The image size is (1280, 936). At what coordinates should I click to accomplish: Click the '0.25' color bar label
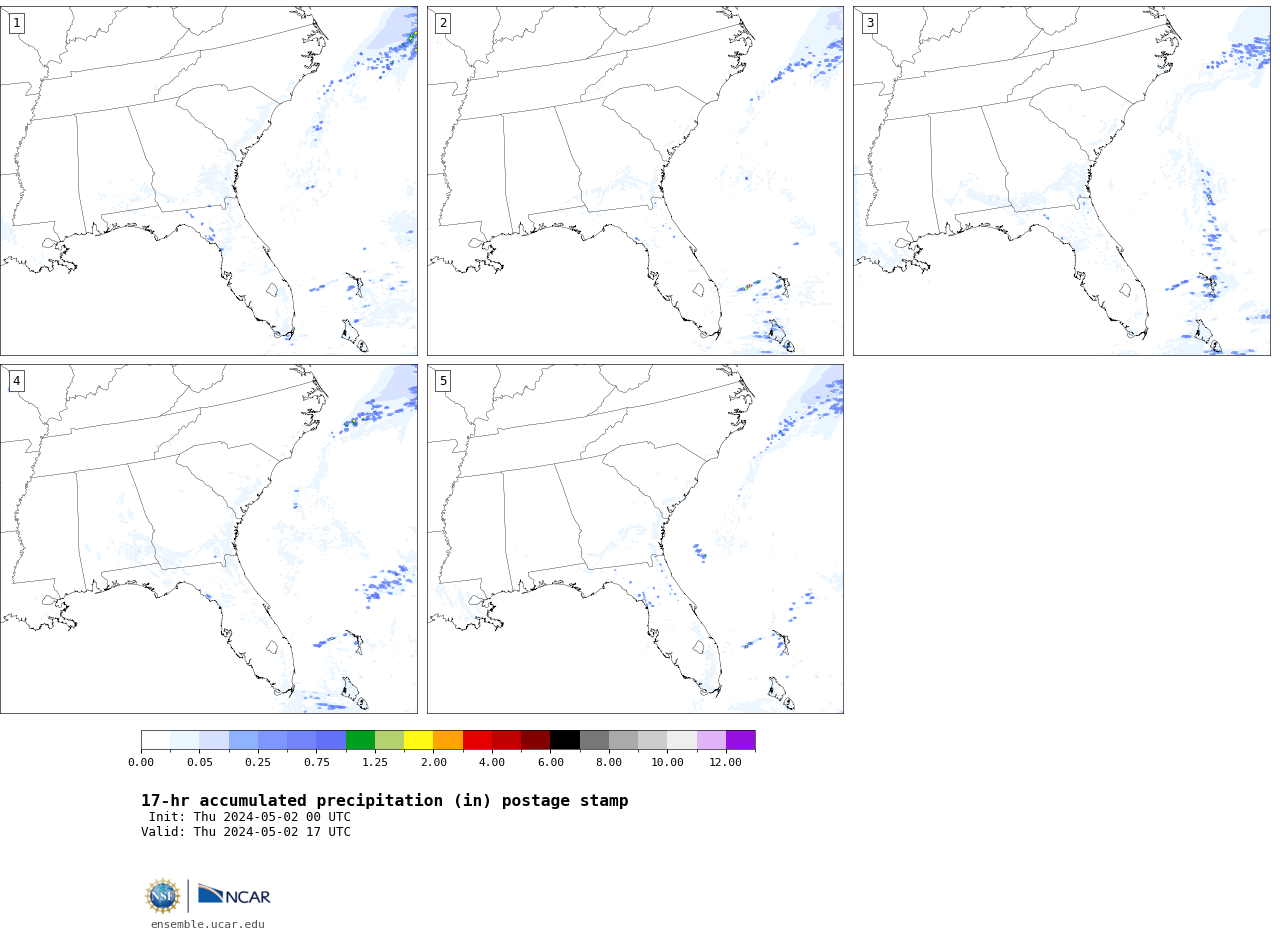tap(258, 763)
